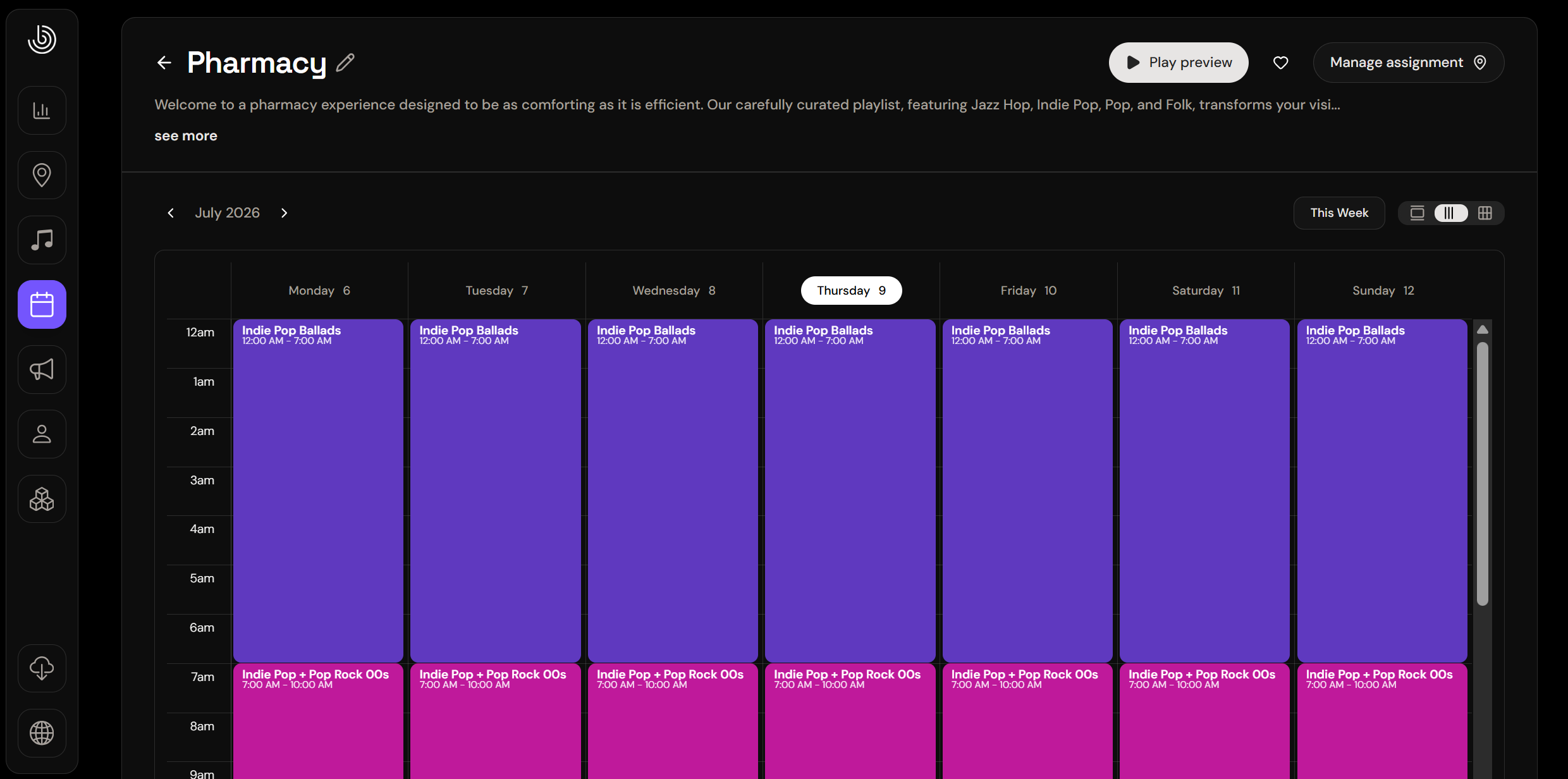1568x779 pixels.
Task: Open Monday's Indie Pop Ballads block
Action: (x=318, y=491)
